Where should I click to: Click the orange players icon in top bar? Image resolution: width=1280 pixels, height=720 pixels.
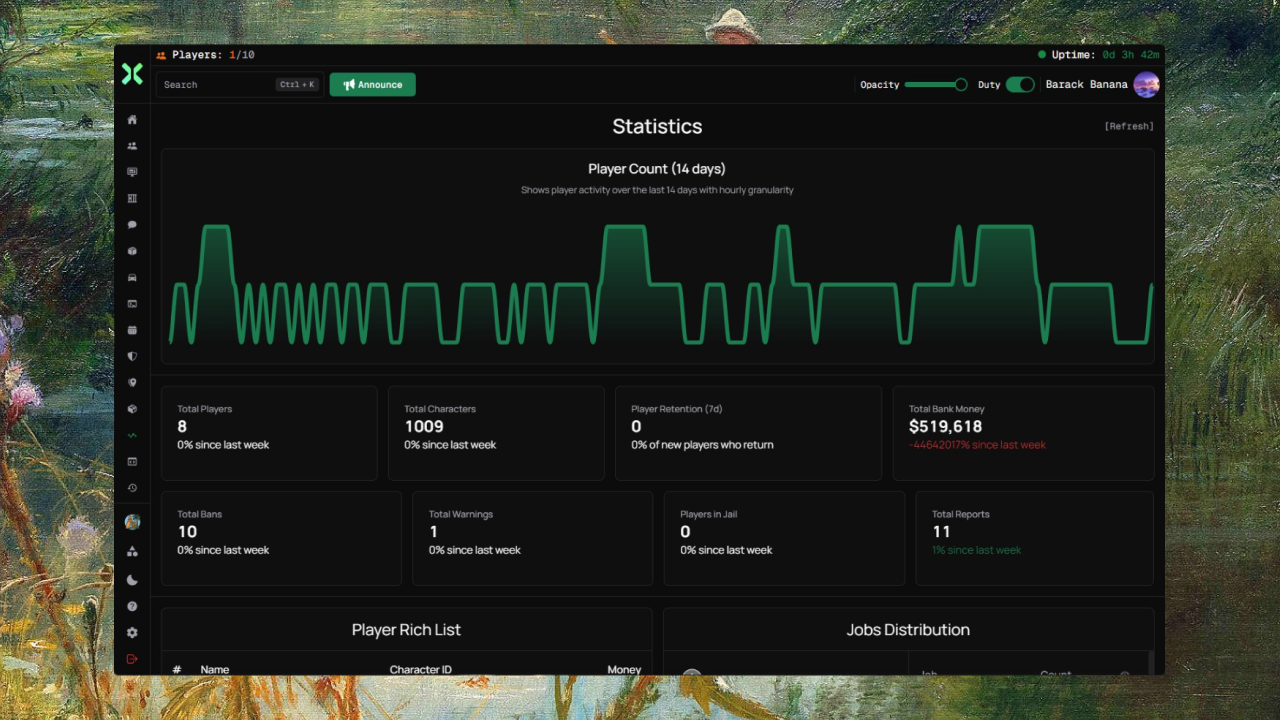point(161,55)
